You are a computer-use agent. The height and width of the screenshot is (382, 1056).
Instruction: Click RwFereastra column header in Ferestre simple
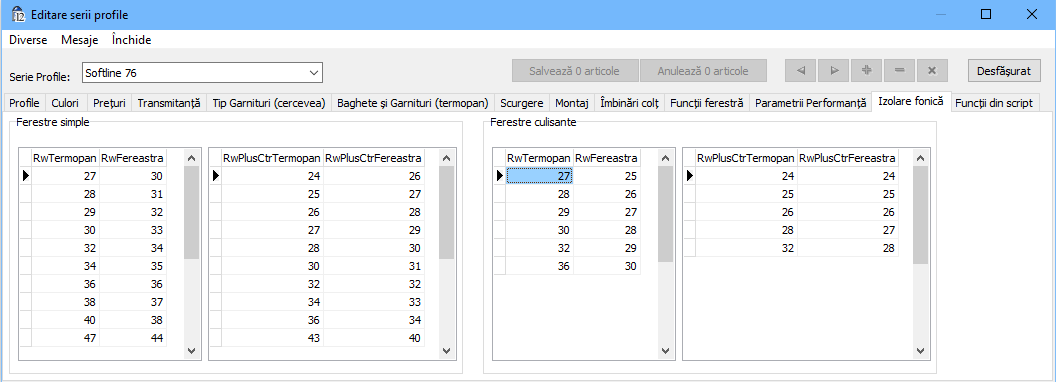[x=132, y=158]
